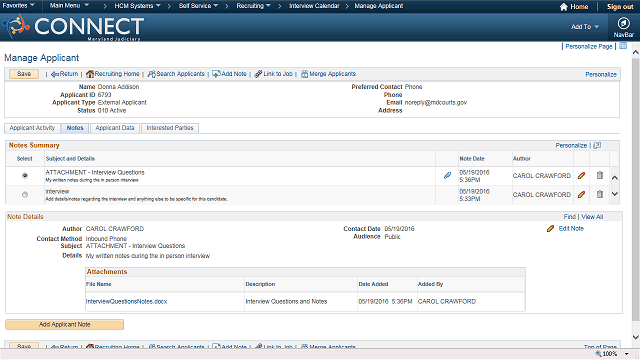The width and height of the screenshot is (640, 360).
Task: Click the vertical page scrollbar thumb
Action: (x=636, y=189)
